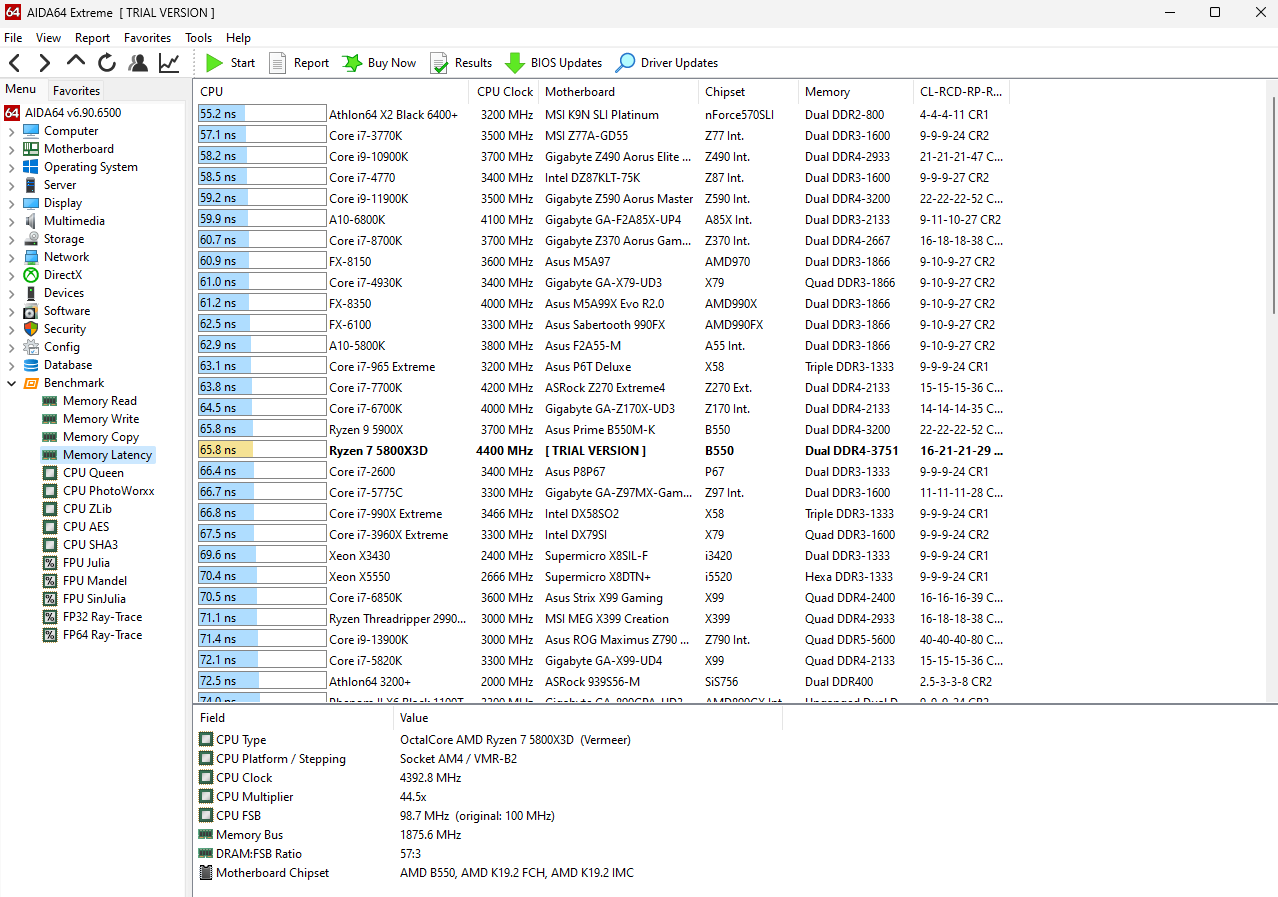Image resolution: width=1278 pixels, height=897 pixels.
Task: Sort by the CL-RCD-RP-R column header
Action: coord(961,92)
